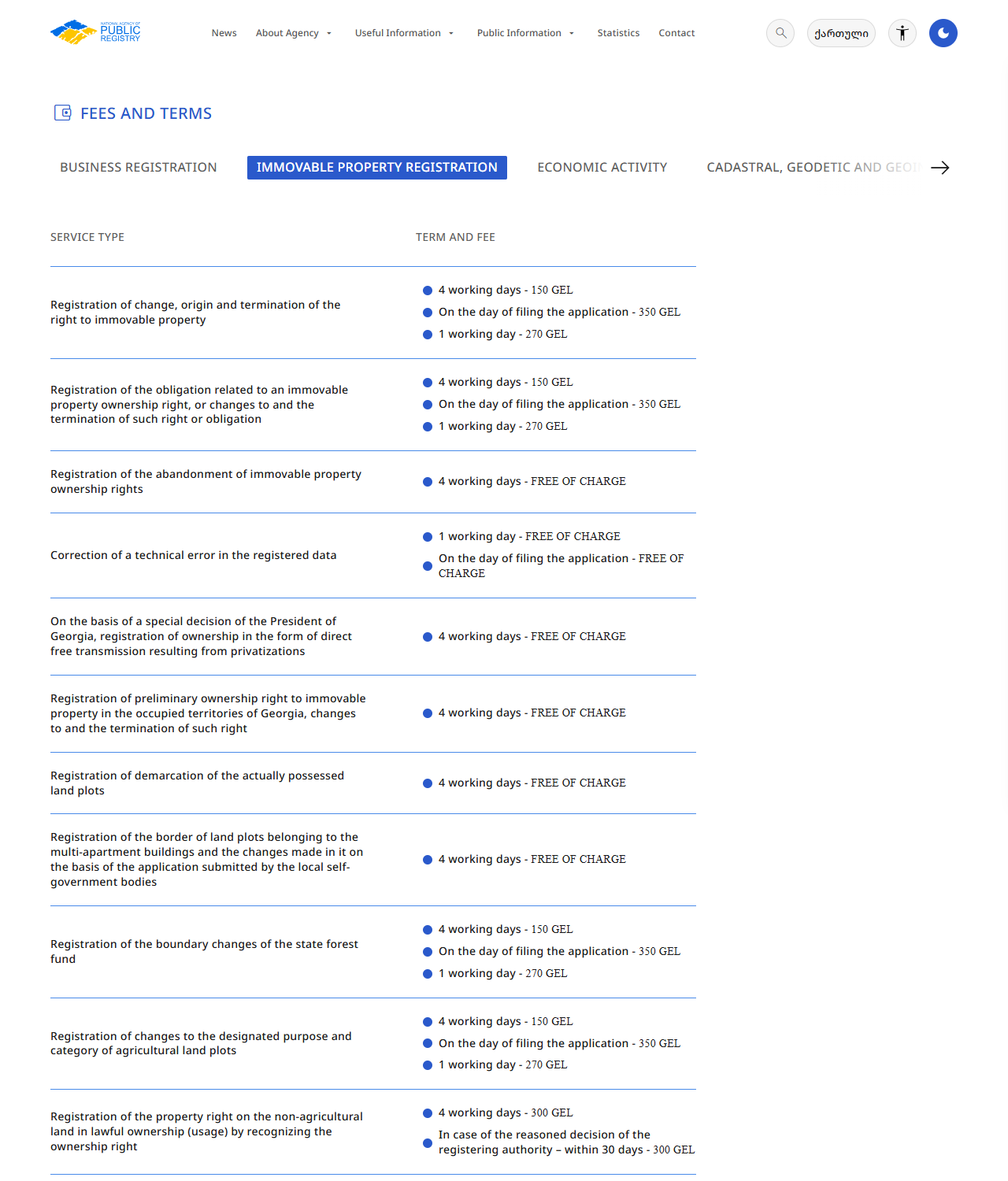Click '4 working days - FREE OF CHARGE' in demarcation row
The width and height of the screenshot is (1008, 1181).
[x=532, y=783]
